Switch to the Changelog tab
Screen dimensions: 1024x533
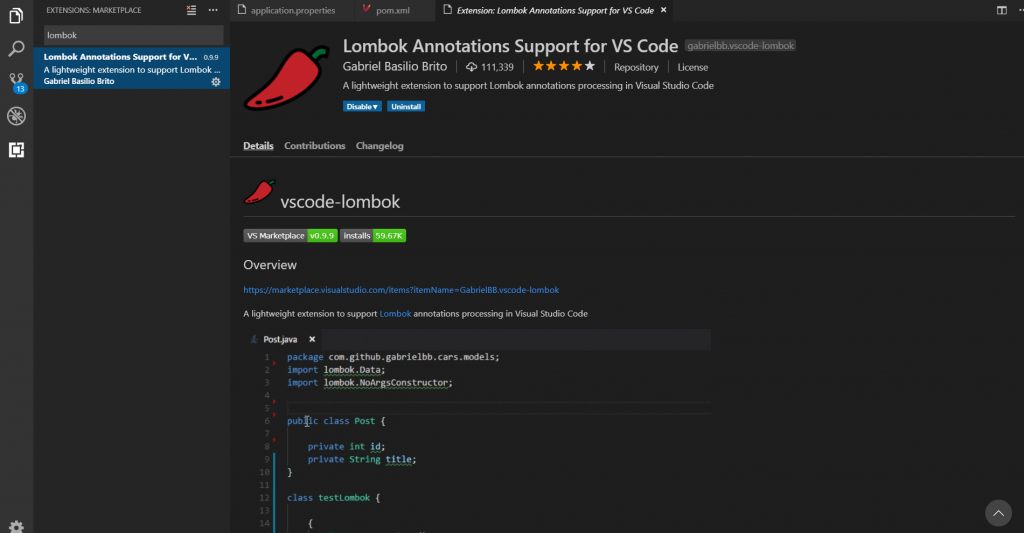pyautogui.click(x=379, y=146)
